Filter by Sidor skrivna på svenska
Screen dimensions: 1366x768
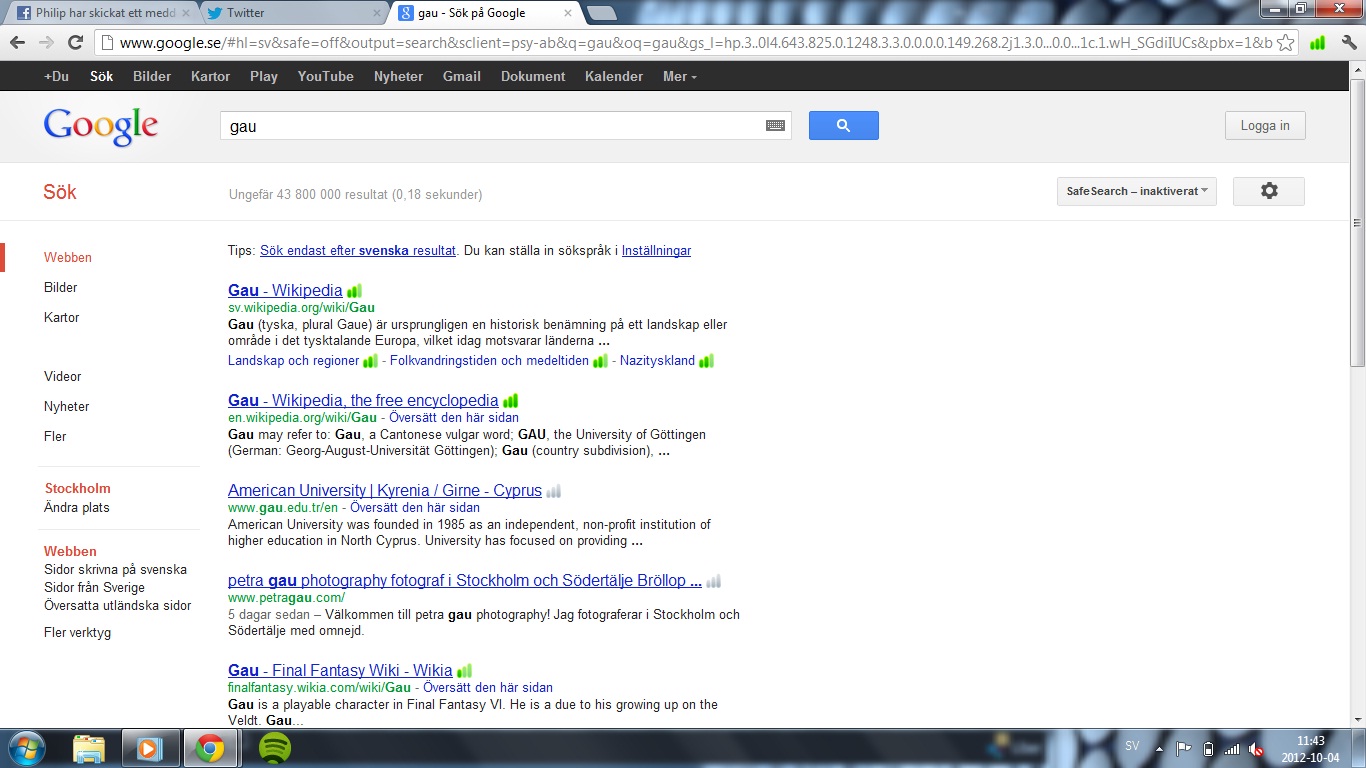coord(115,569)
